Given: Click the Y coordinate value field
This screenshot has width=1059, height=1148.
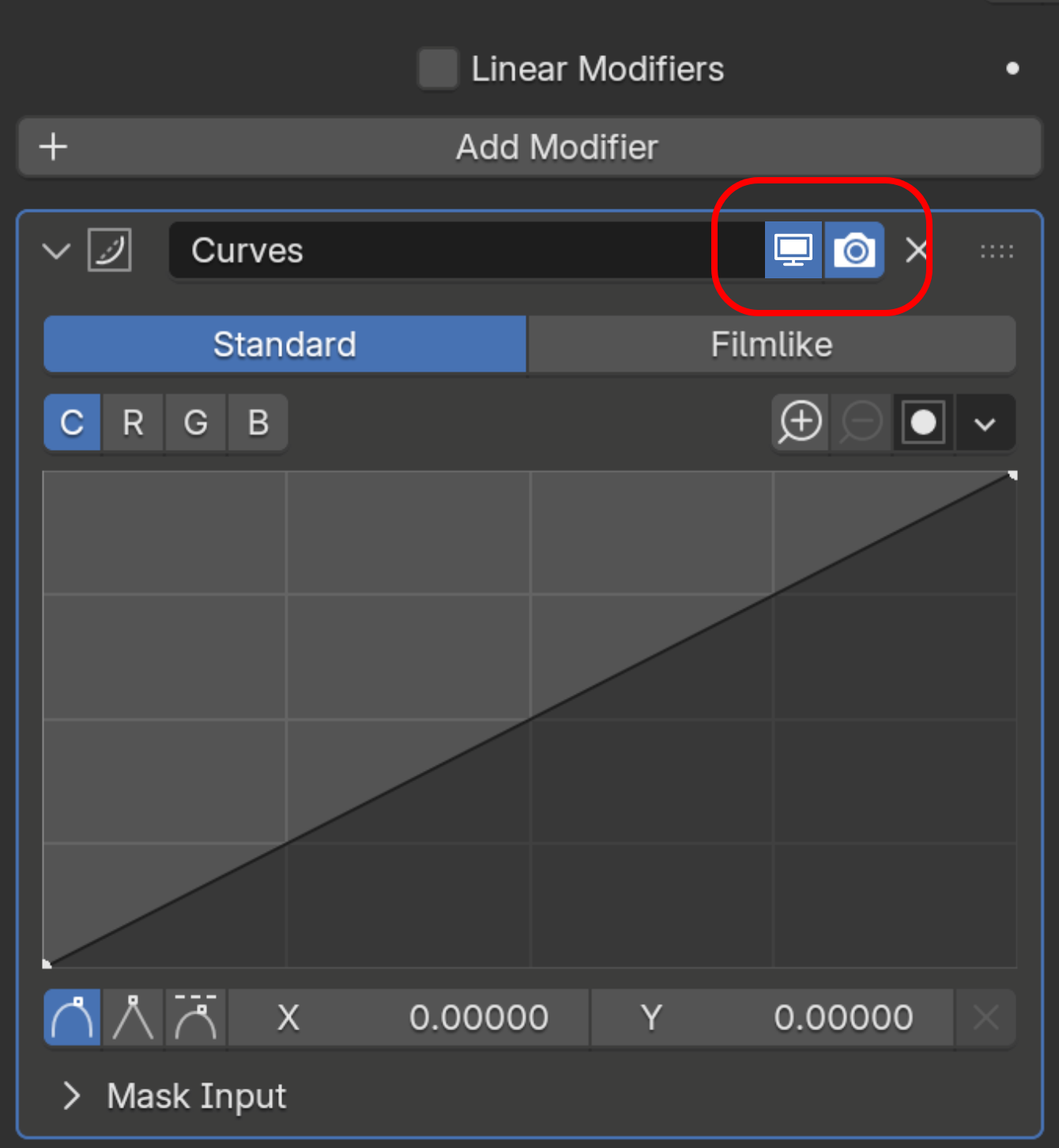Looking at the screenshot, I should pyautogui.click(x=772, y=1018).
